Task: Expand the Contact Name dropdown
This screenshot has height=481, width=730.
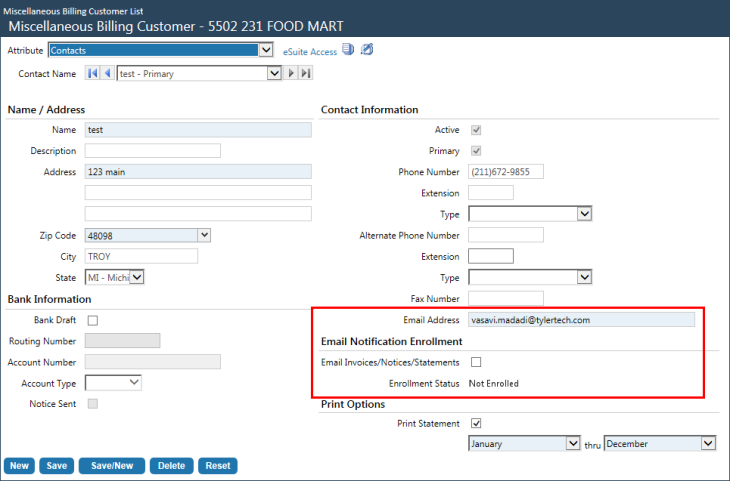Action: click(273, 73)
